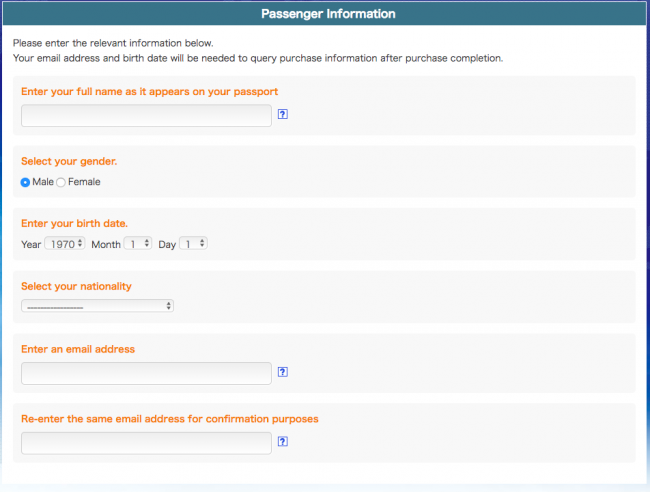Screen dimensions: 650x492
Task: Focus the email address input field
Action: (146, 373)
